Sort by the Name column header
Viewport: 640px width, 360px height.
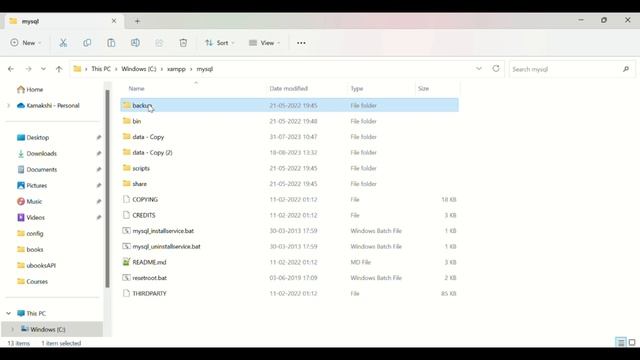click(x=136, y=89)
